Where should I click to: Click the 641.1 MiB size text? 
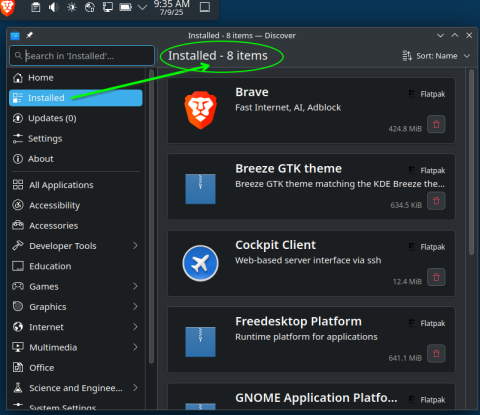click(x=405, y=358)
